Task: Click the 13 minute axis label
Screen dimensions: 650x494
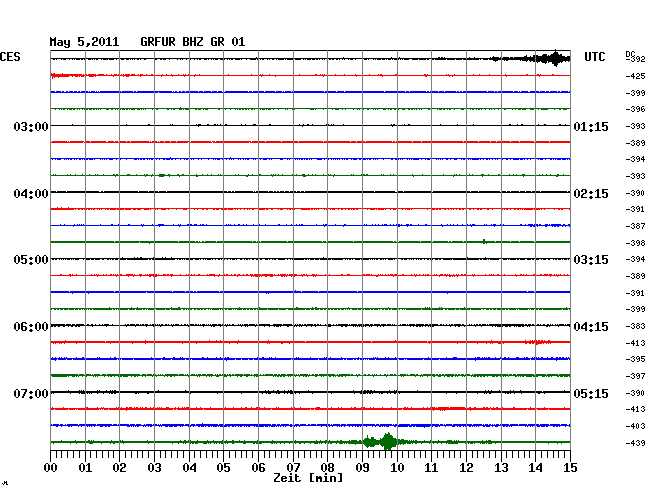Action: tap(501, 468)
